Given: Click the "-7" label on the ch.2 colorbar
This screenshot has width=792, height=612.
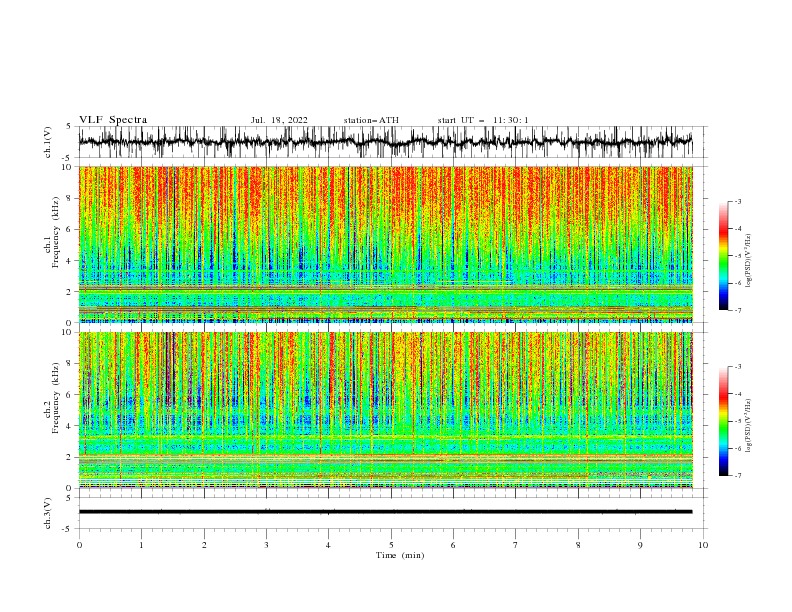Looking at the screenshot, I should tap(738, 476).
